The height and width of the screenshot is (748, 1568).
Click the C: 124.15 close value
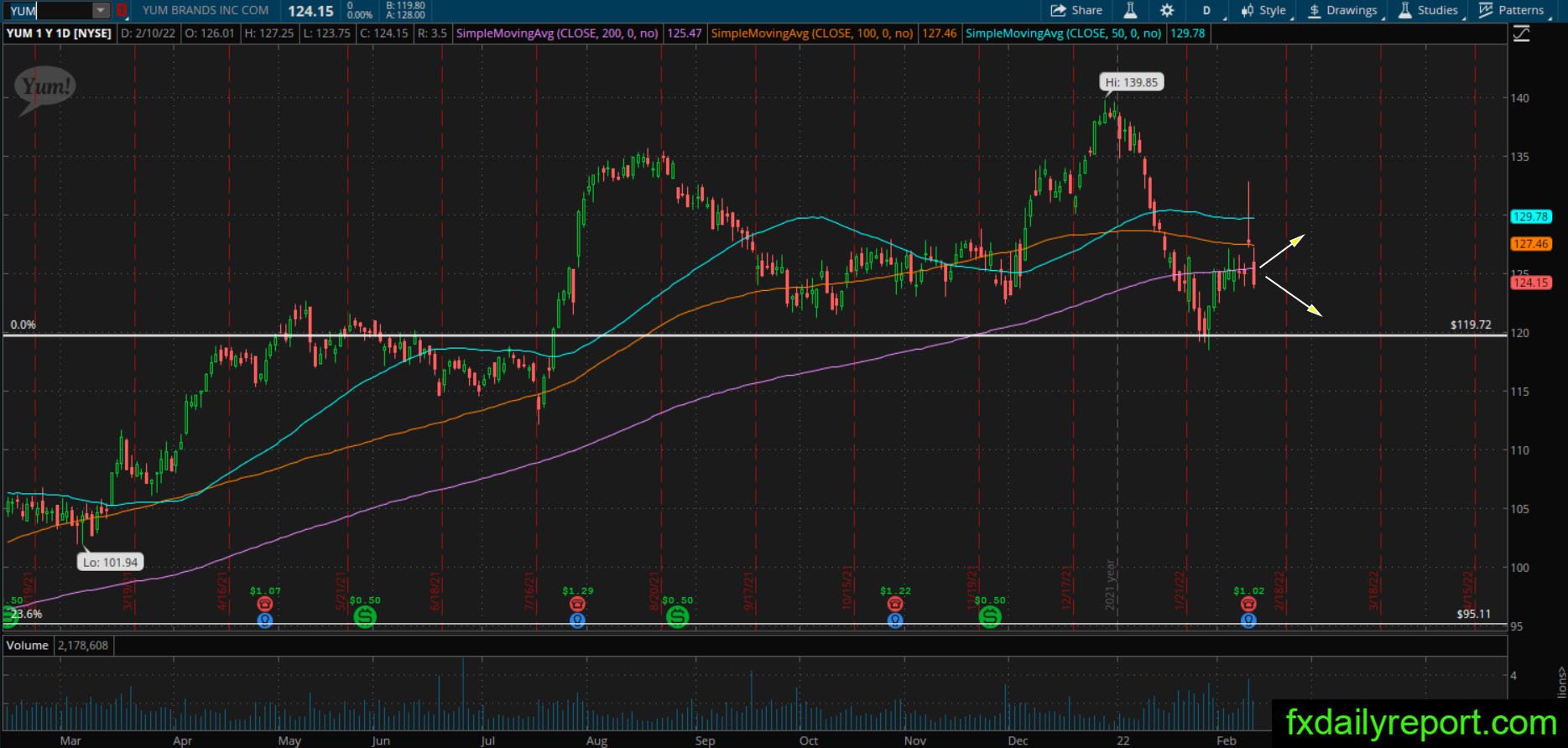[x=384, y=34]
